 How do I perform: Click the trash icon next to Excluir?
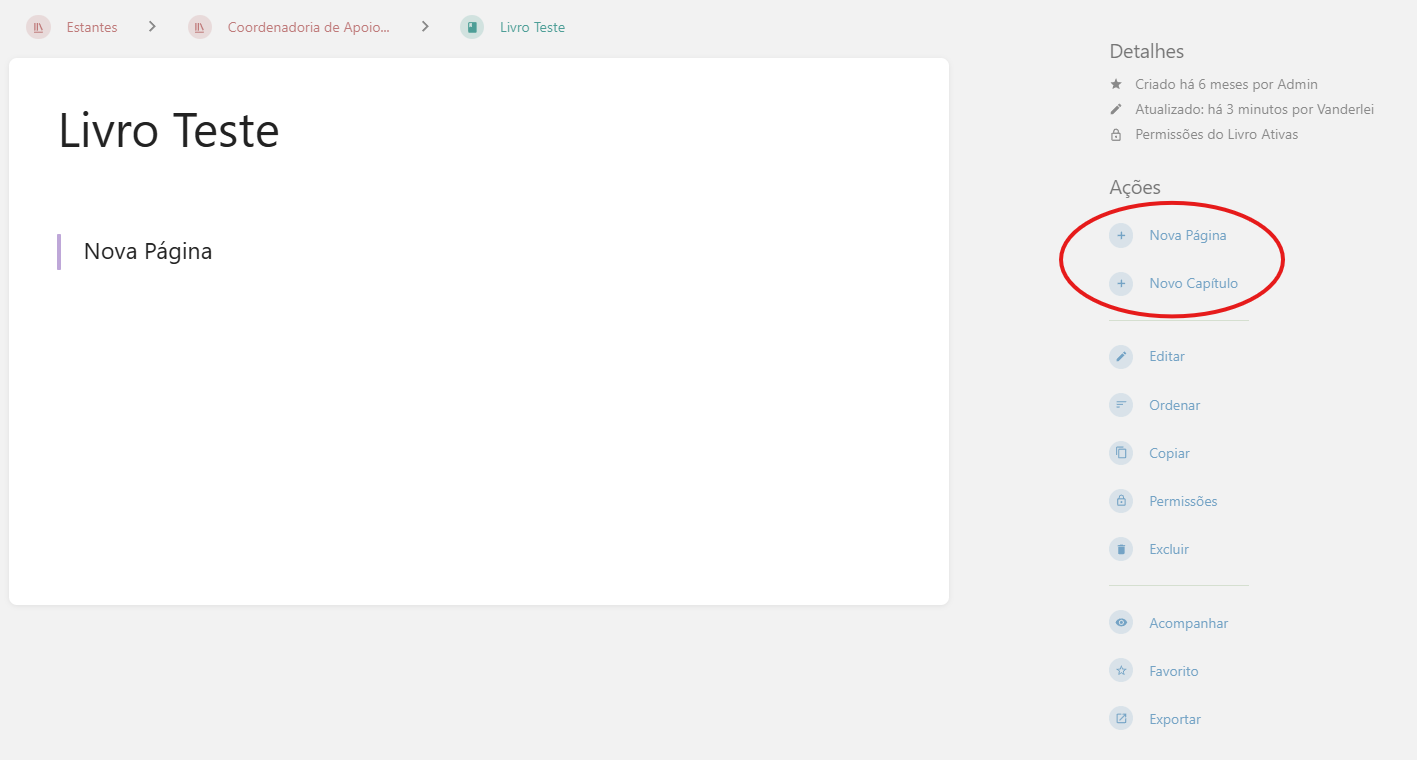1121,549
